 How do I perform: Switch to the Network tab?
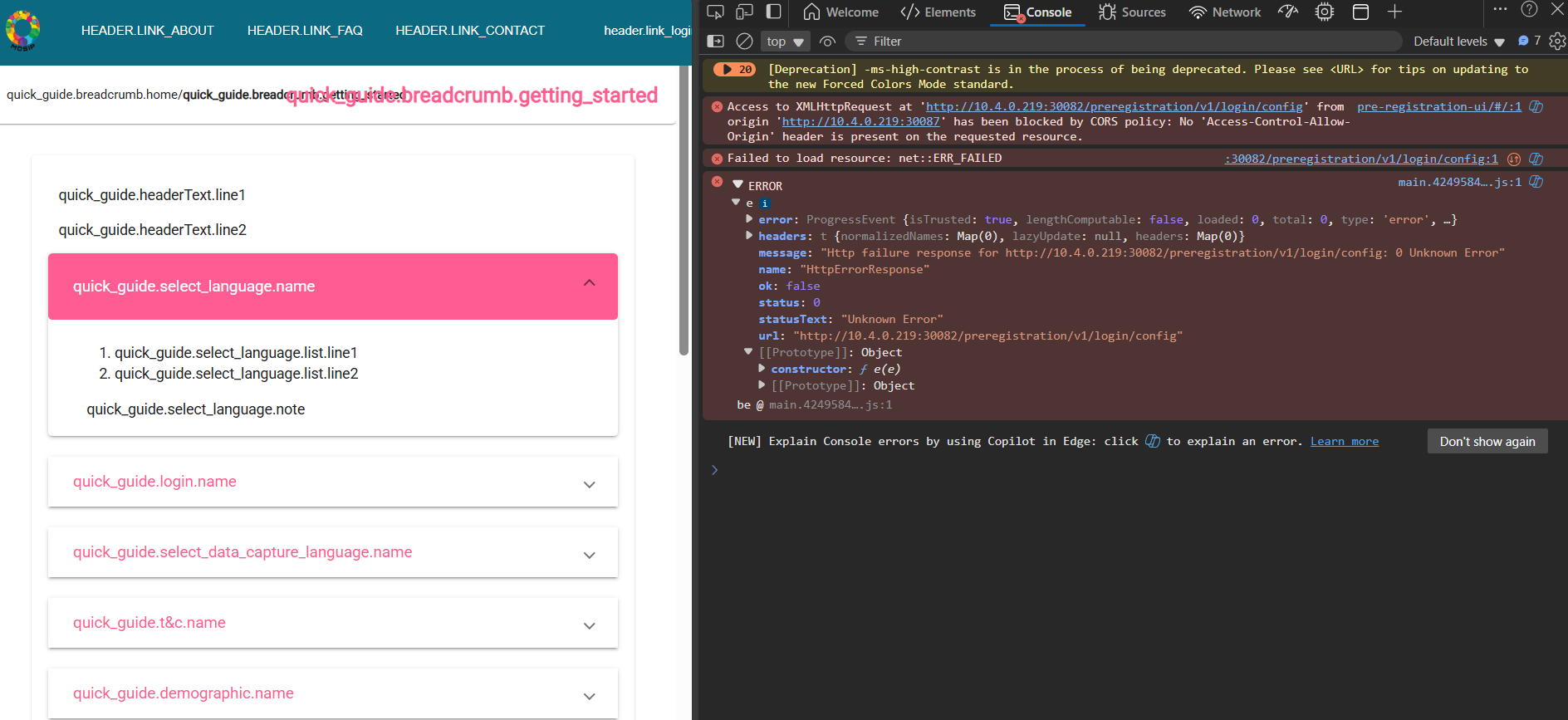coord(1225,12)
